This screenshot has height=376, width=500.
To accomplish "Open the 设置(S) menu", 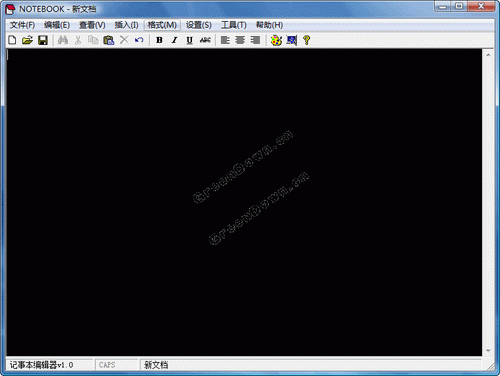I will click(x=199, y=25).
